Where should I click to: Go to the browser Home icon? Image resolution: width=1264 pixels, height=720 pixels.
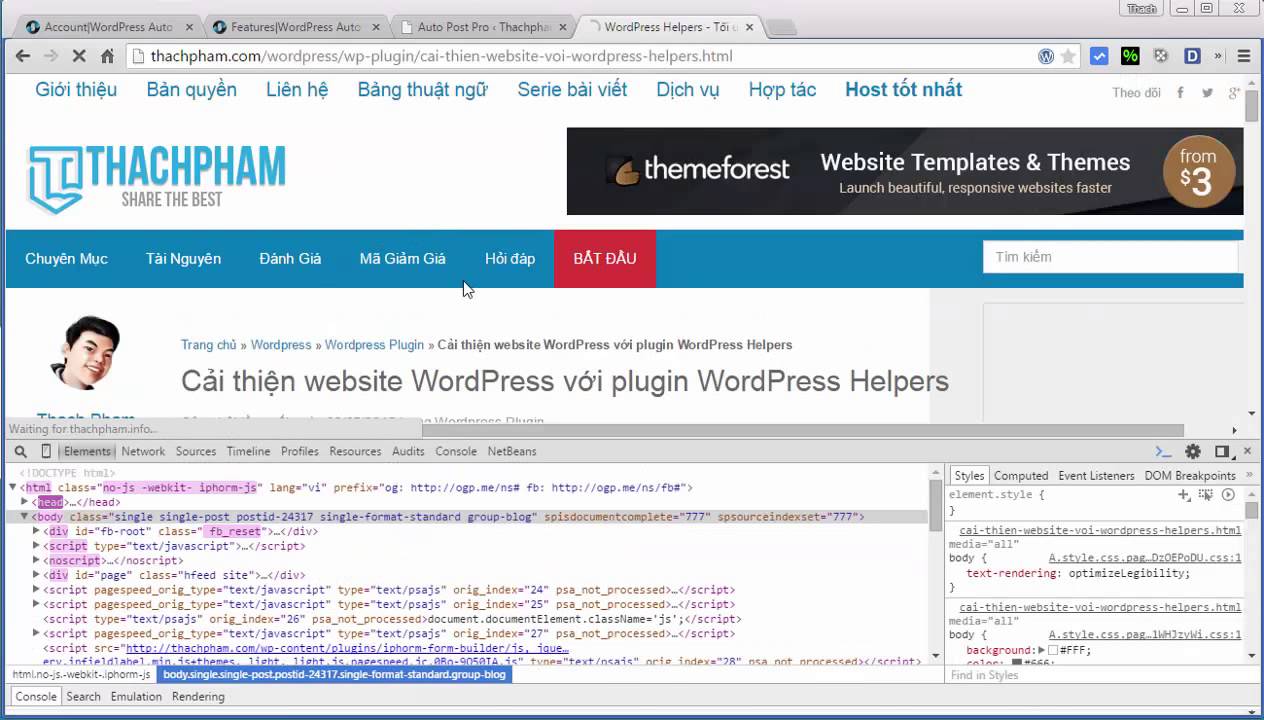pyautogui.click(x=107, y=56)
